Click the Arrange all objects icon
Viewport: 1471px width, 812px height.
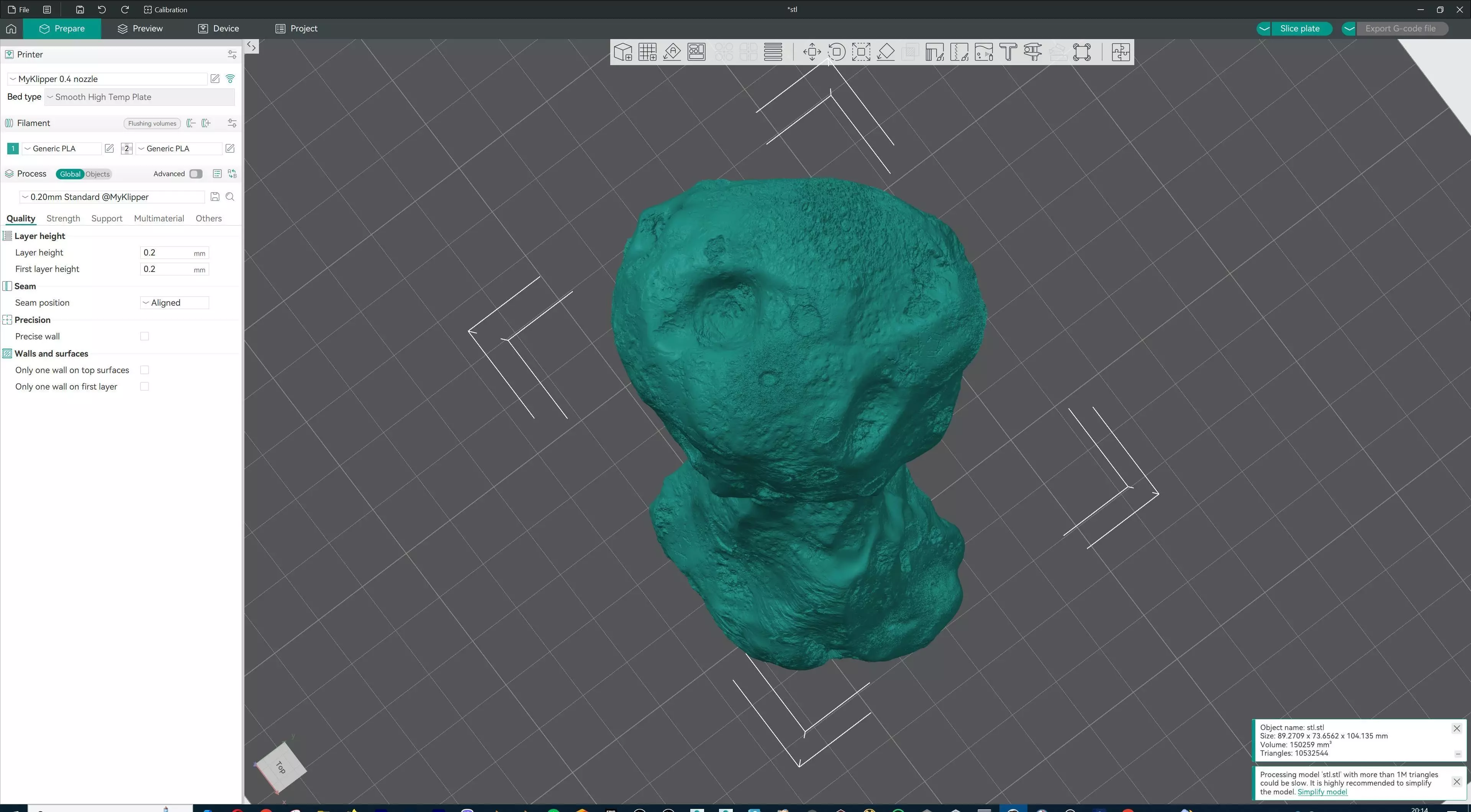pos(696,52)
